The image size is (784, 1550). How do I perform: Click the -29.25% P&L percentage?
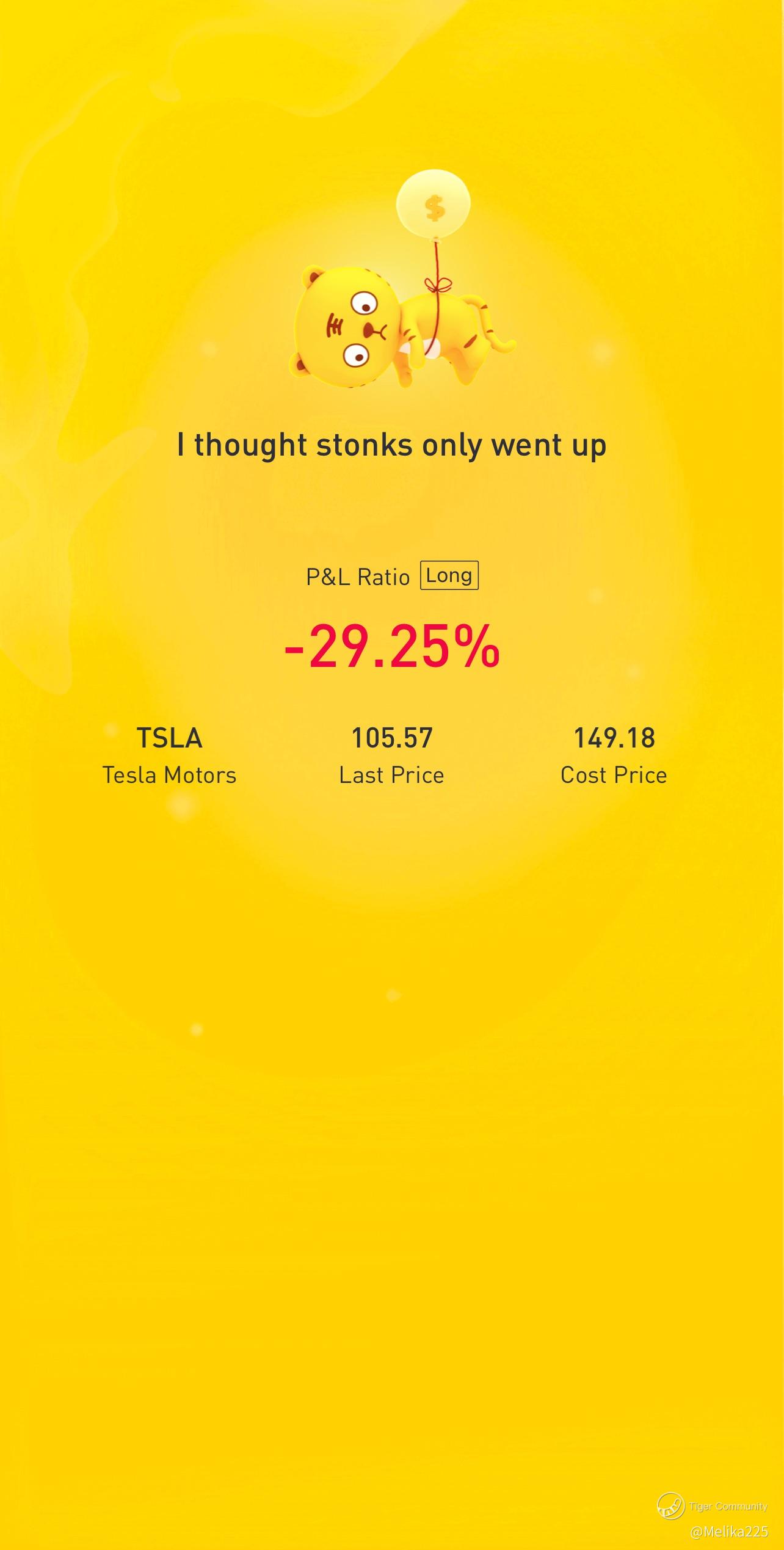click(x=392, y=646)
